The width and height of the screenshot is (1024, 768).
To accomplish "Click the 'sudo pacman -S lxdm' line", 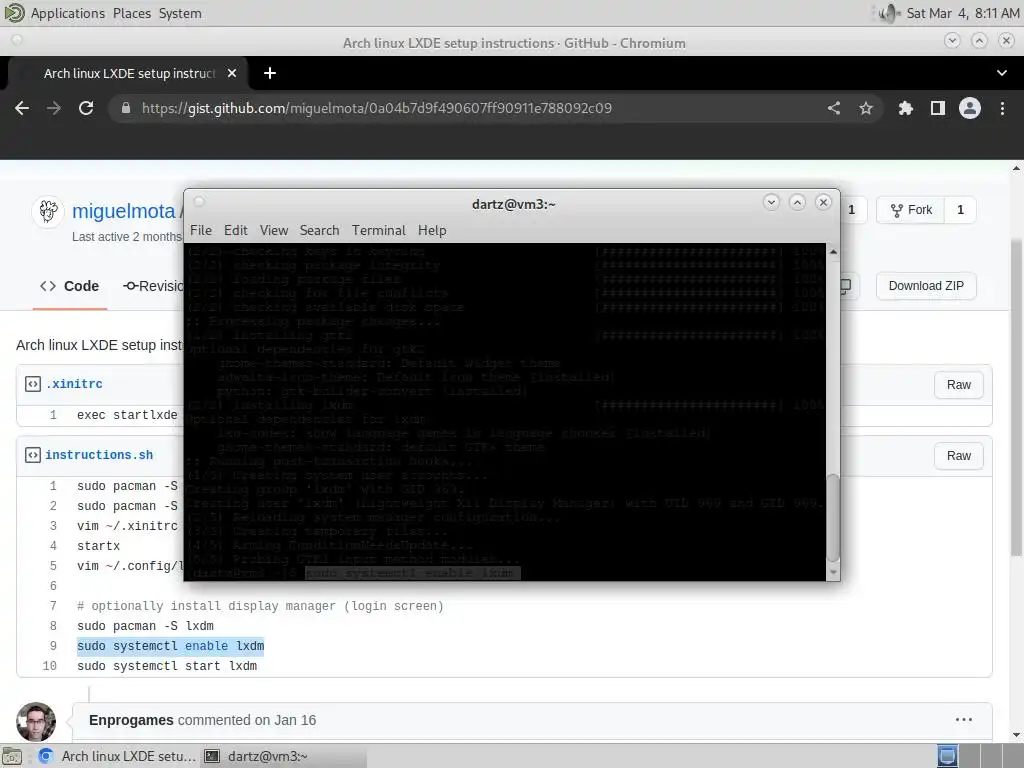I will [145, 626].
